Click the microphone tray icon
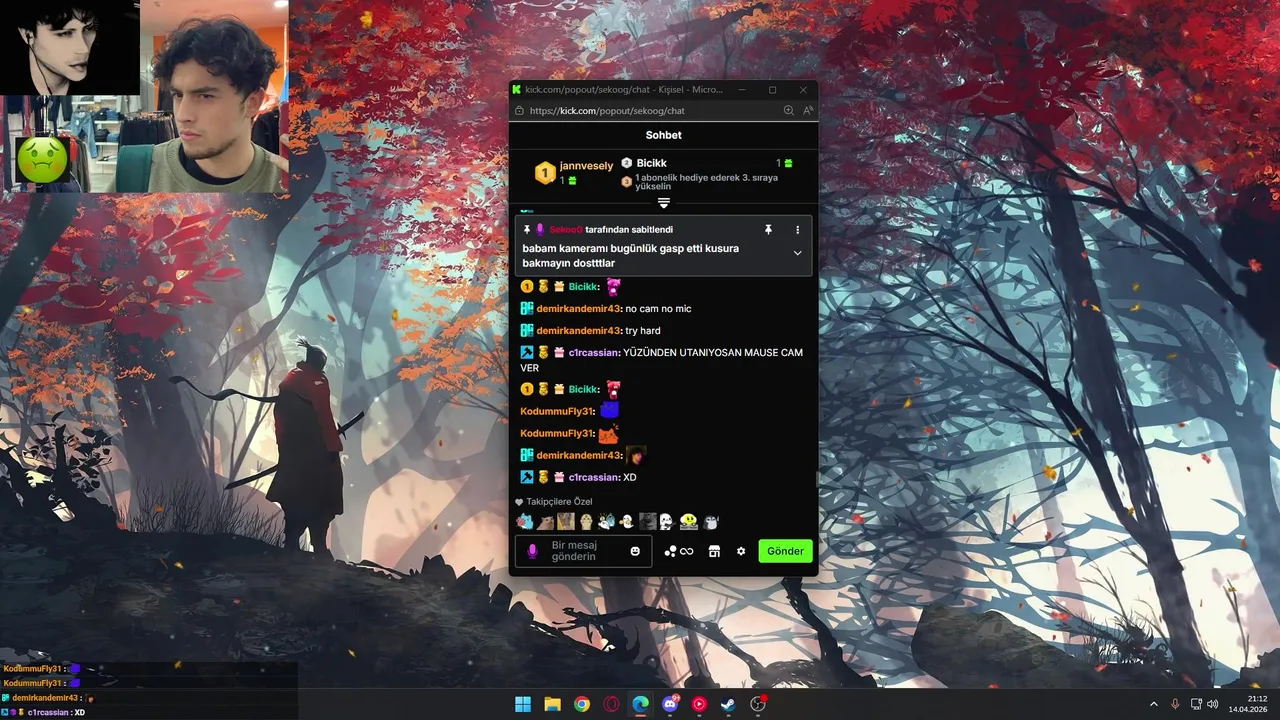This screenshot has height=720, width=1280. coord(1175,704)
